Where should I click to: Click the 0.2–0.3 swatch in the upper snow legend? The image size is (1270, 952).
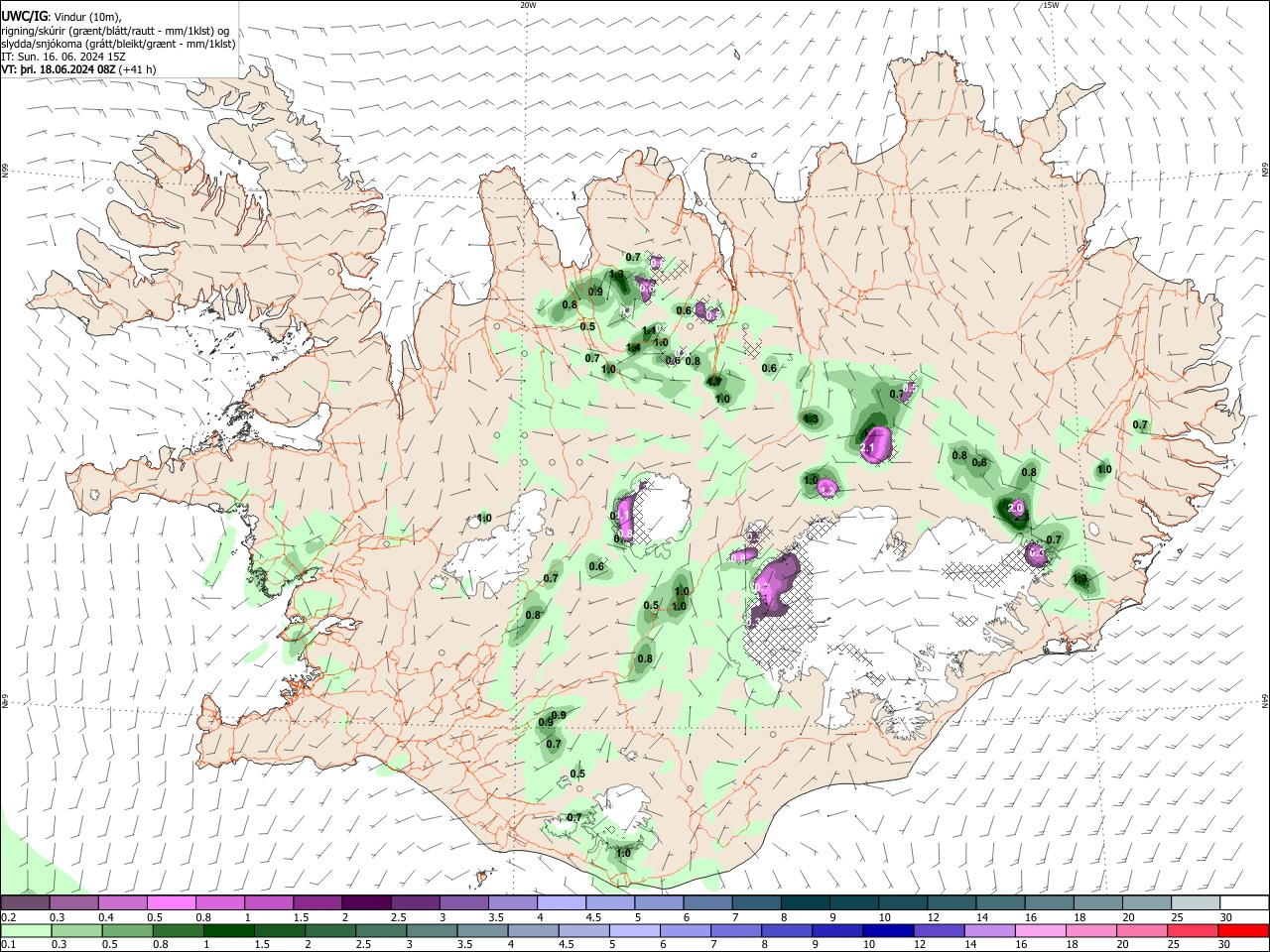pos(25,903)
